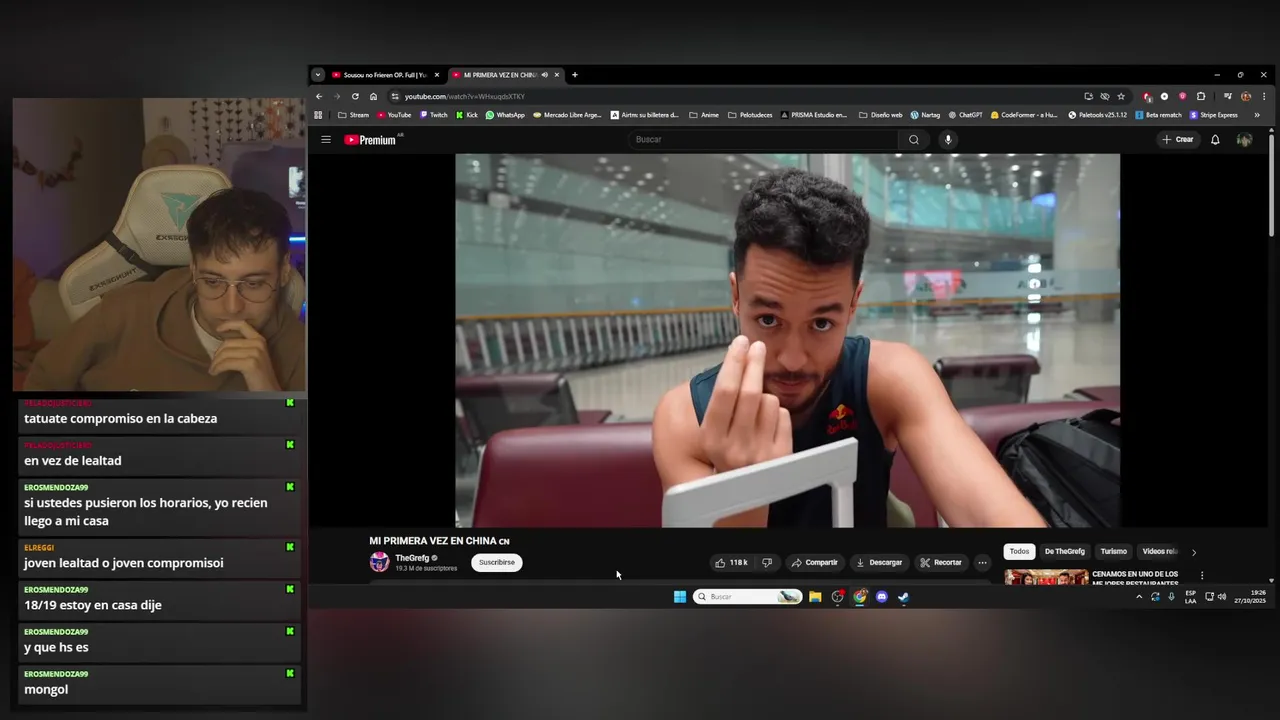Click the browser address bar URL
The width and height of the screenshot is (1280, 720).
464,96
